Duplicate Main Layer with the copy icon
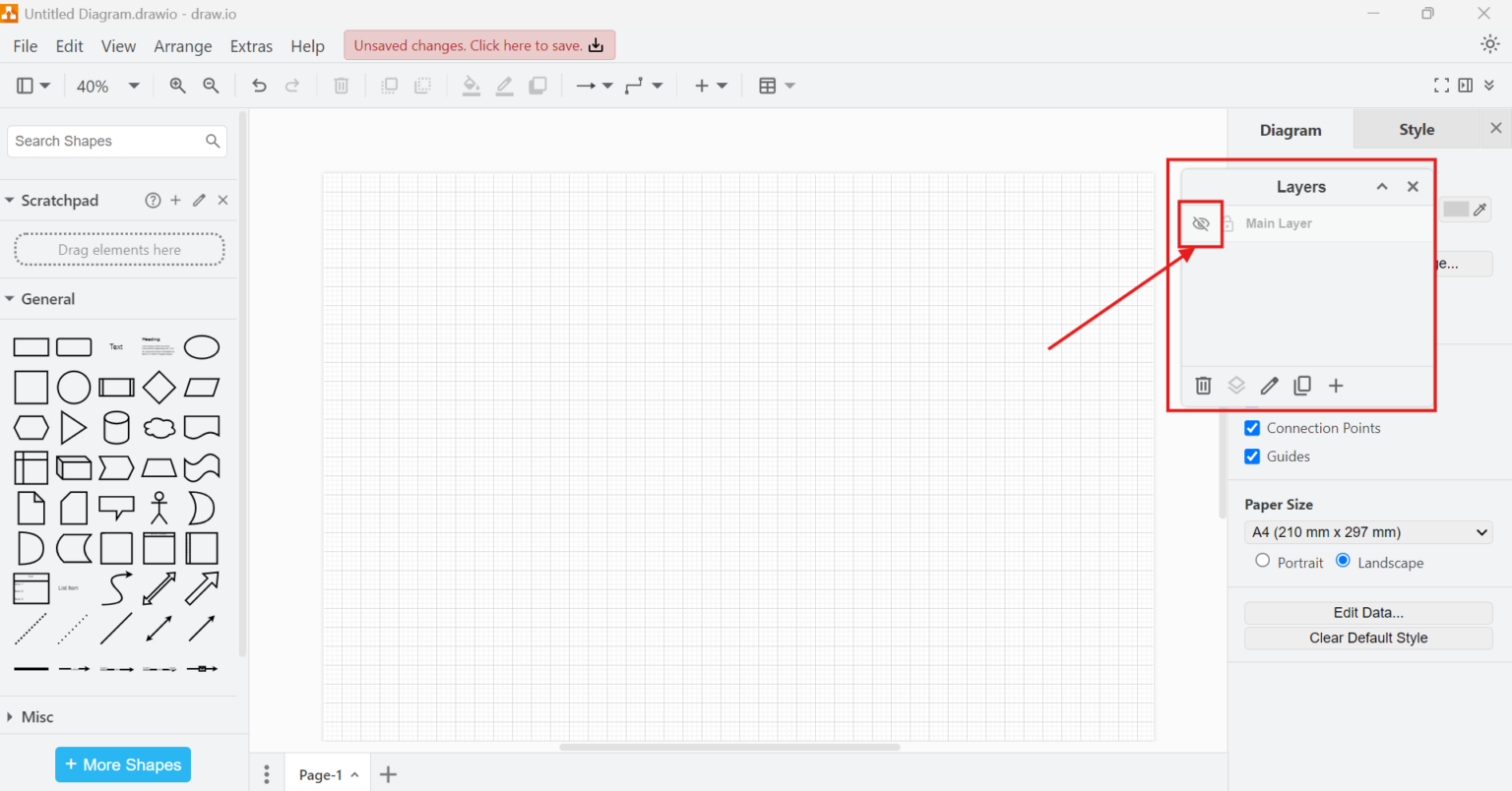1512x791 pixels. click(x=1302, y=386)
